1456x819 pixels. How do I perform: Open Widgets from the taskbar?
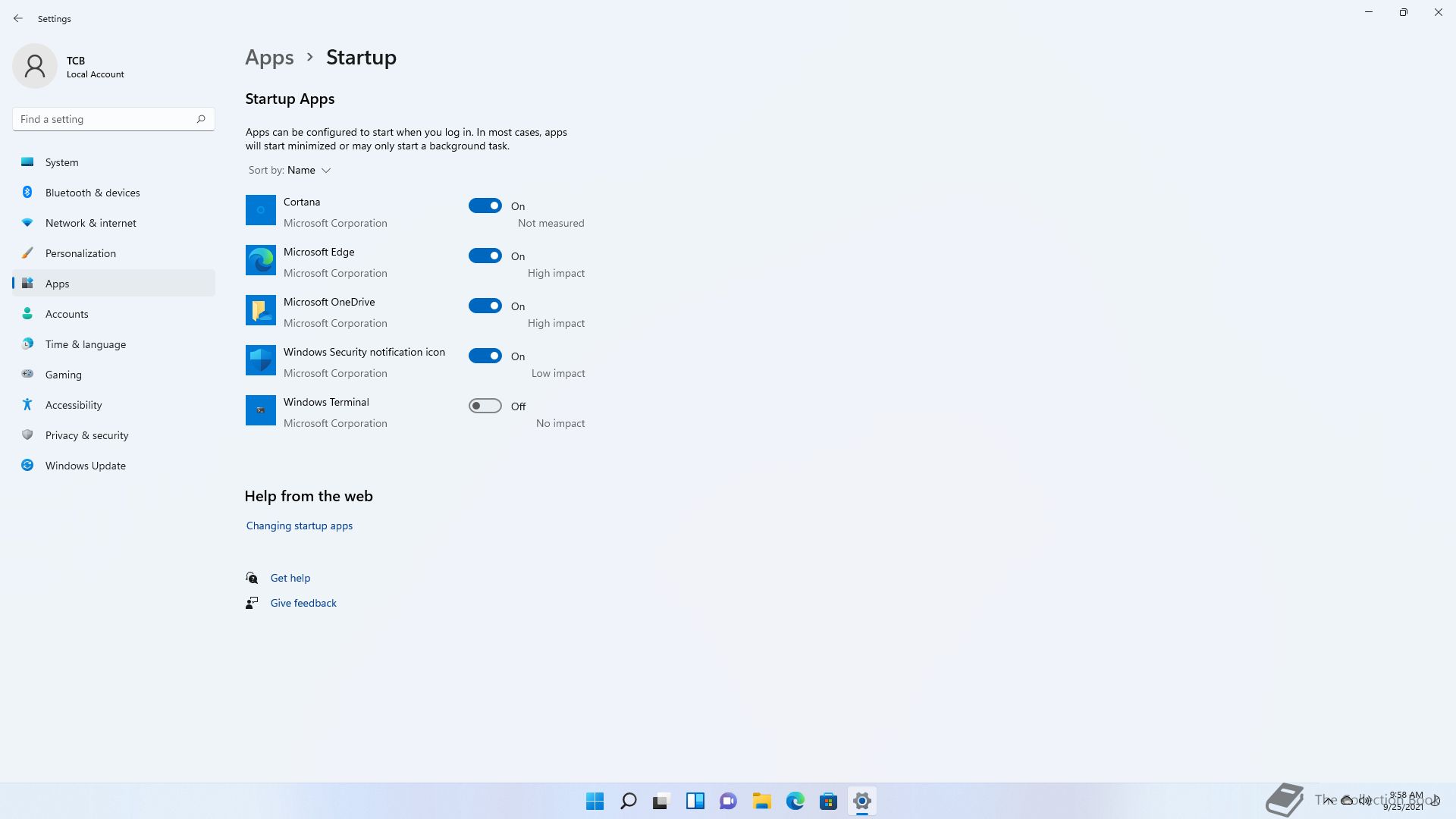click(x=695, y=801)
